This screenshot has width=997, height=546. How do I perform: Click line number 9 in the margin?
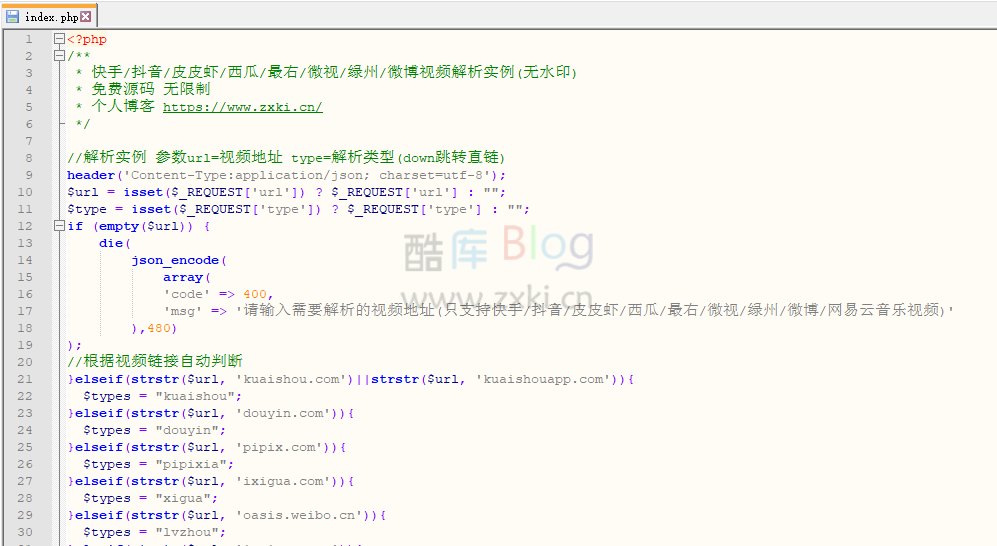29,175
